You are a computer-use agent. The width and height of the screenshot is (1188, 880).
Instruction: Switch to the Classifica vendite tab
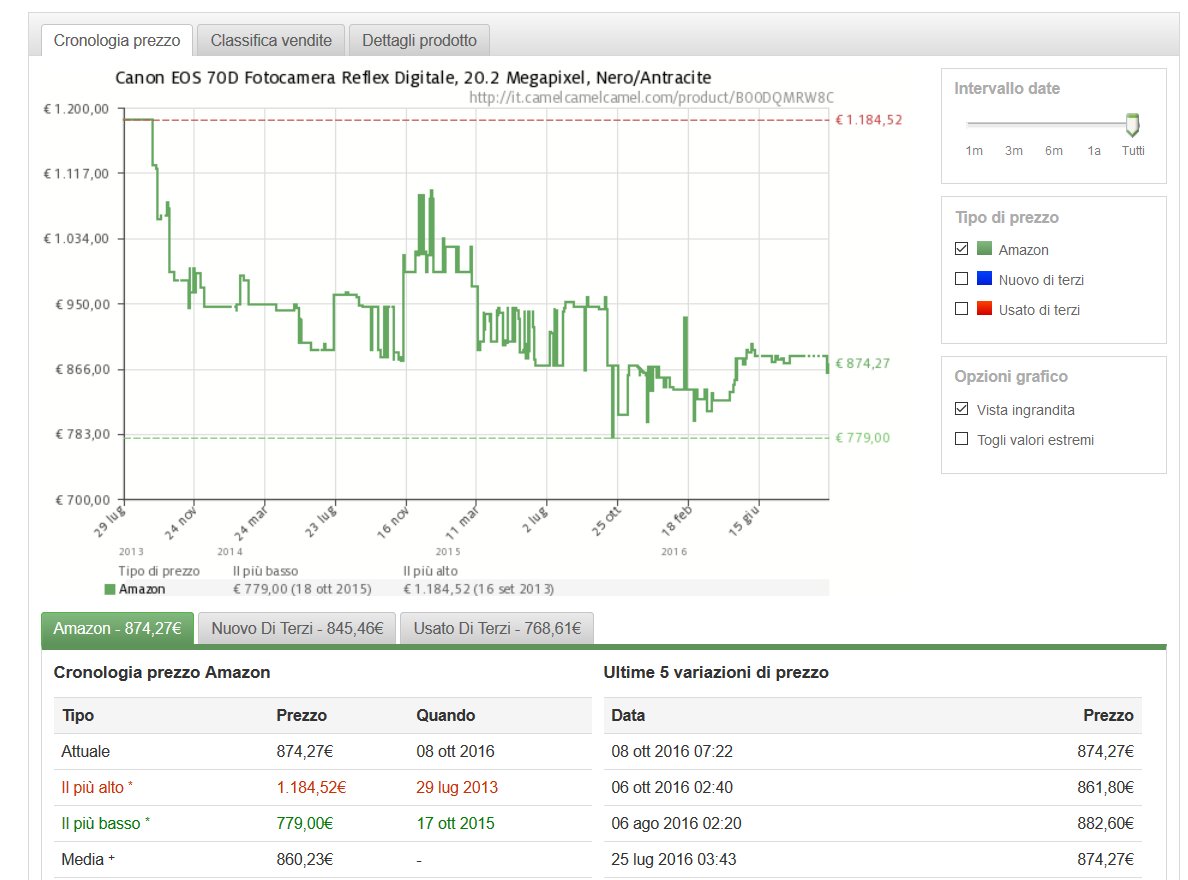[x=271, y=40]
